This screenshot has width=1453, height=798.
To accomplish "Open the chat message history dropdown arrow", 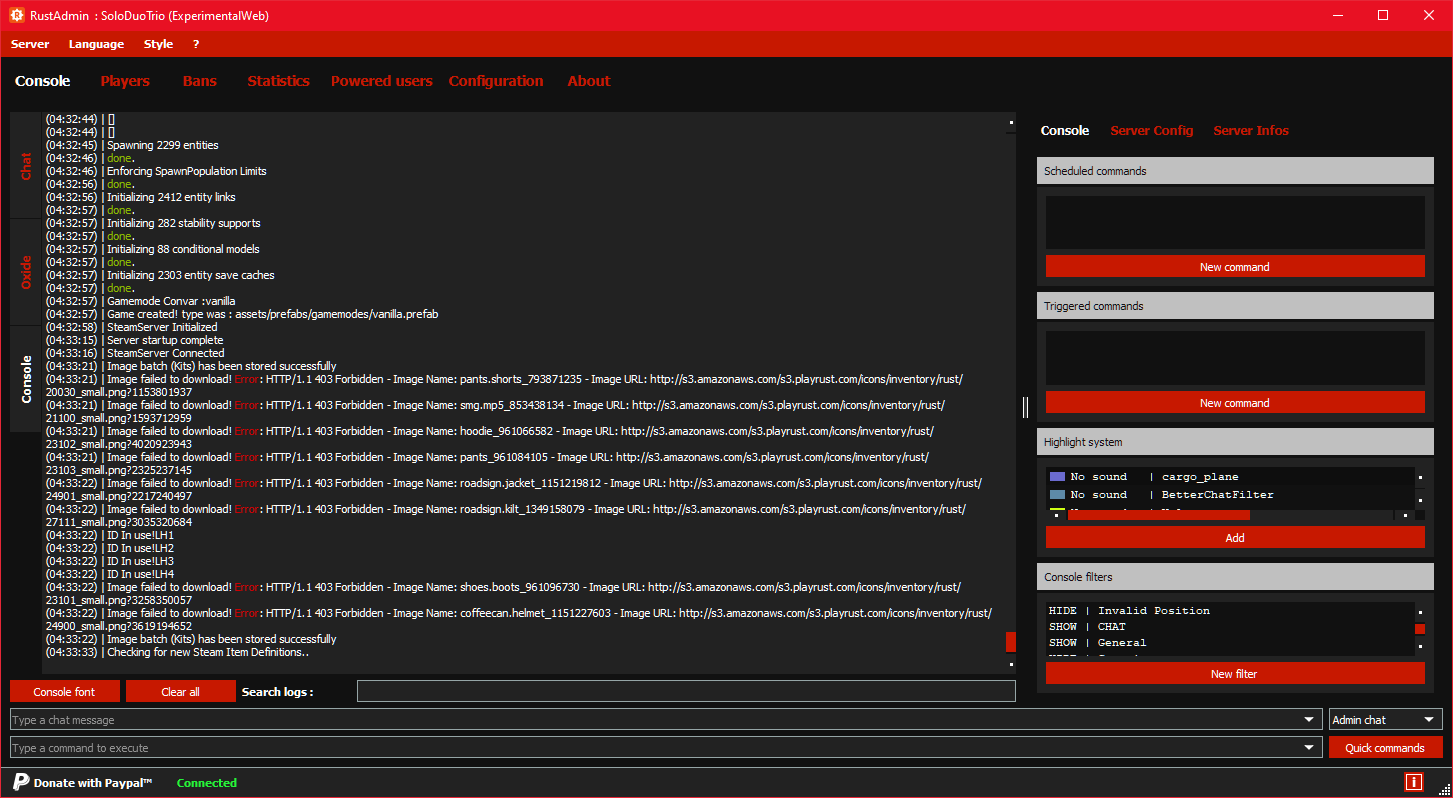I will pyautogui.click(x=1310, y=720).
